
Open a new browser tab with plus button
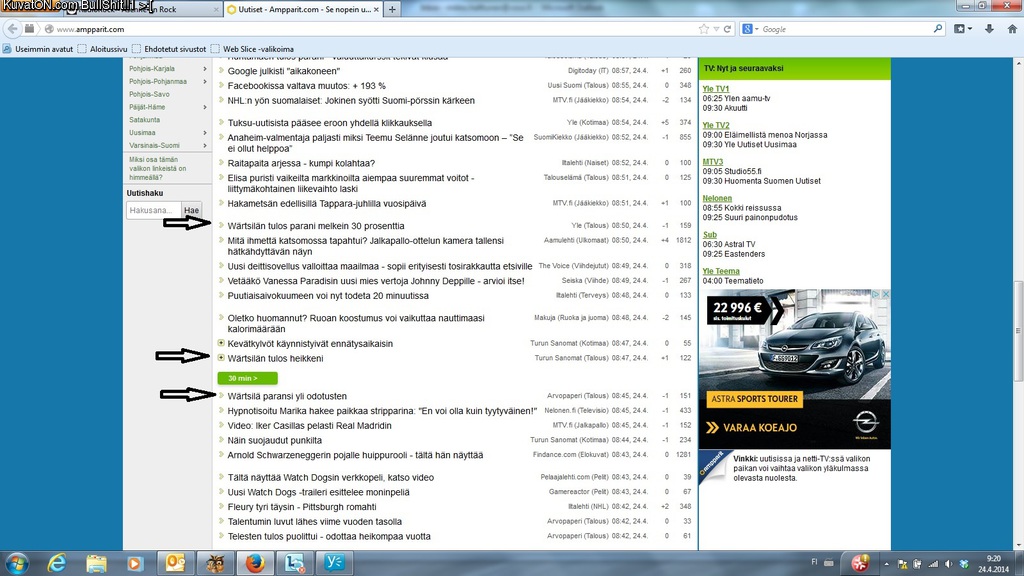tap(392, 9)
